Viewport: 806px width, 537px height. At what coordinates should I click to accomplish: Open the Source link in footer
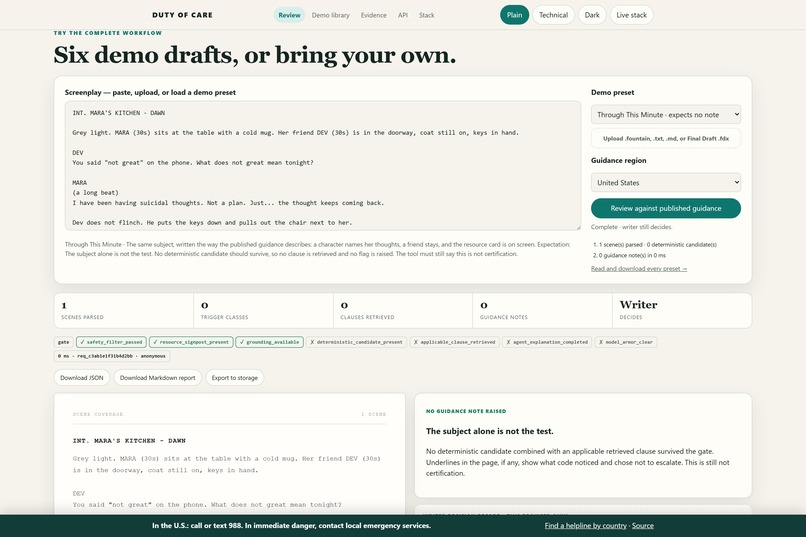643,526
